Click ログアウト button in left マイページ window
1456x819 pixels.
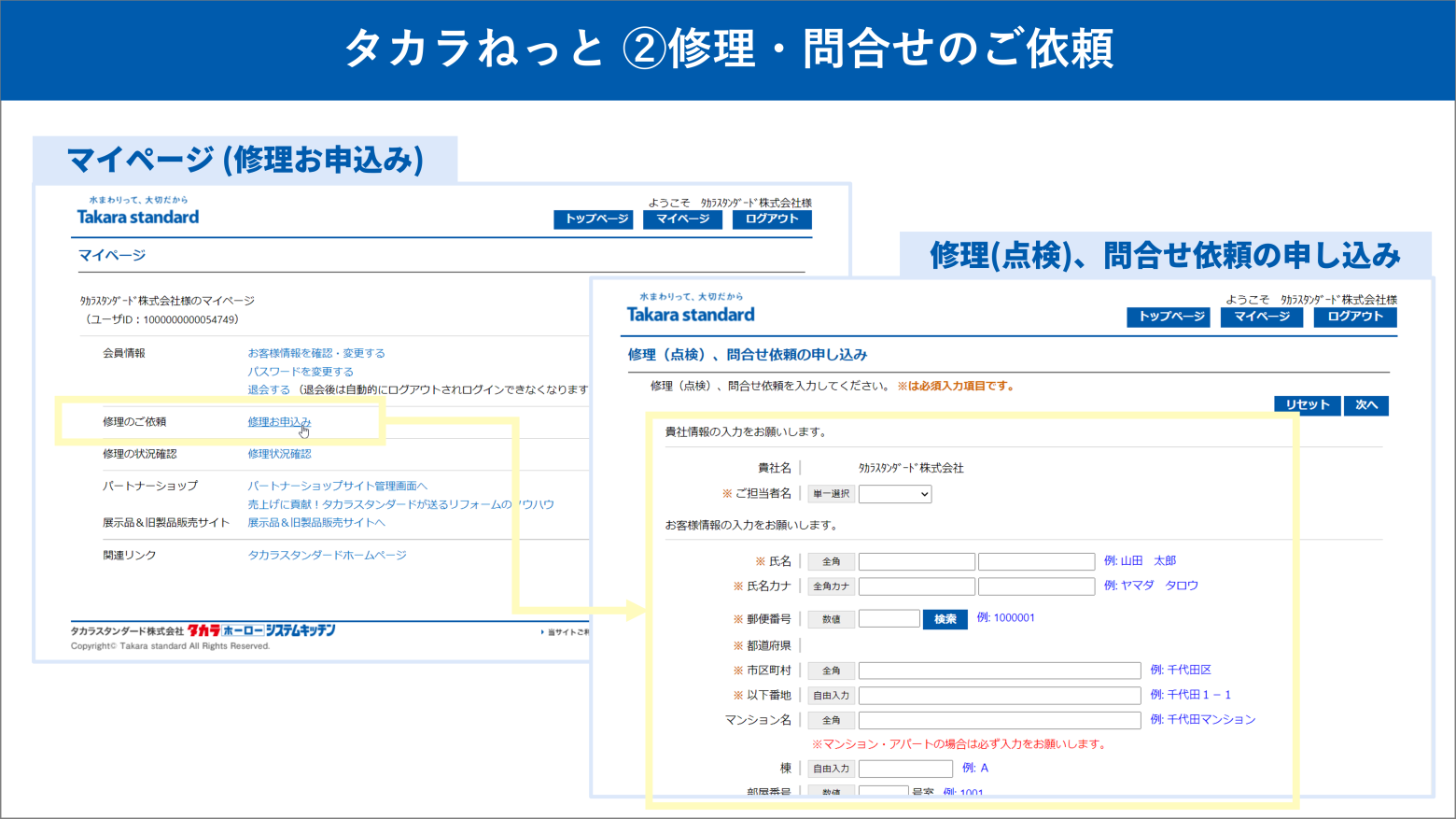click(772, 219)
